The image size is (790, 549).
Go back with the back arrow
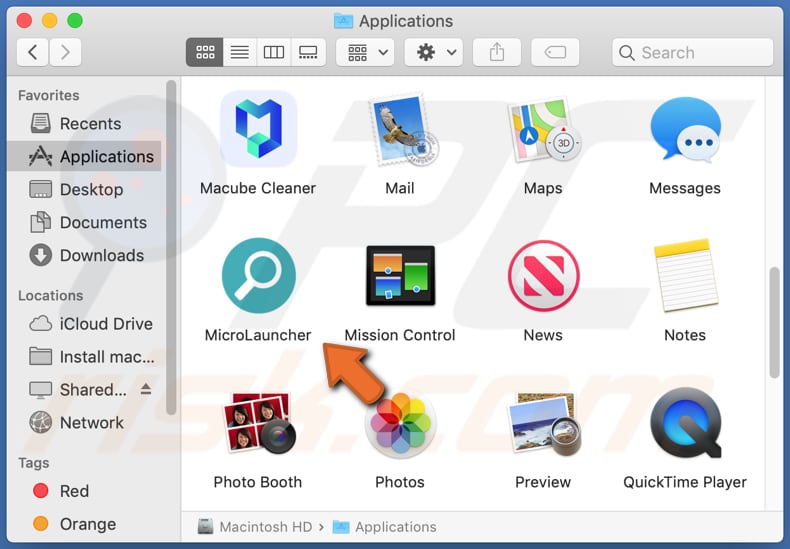33,52
